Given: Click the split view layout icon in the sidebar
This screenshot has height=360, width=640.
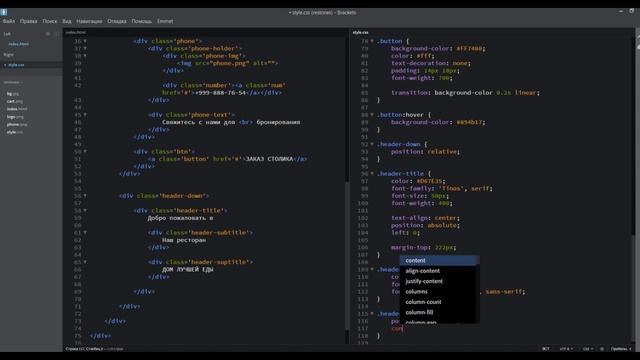Looking at the screenshot, I should [x=57, y=34].
